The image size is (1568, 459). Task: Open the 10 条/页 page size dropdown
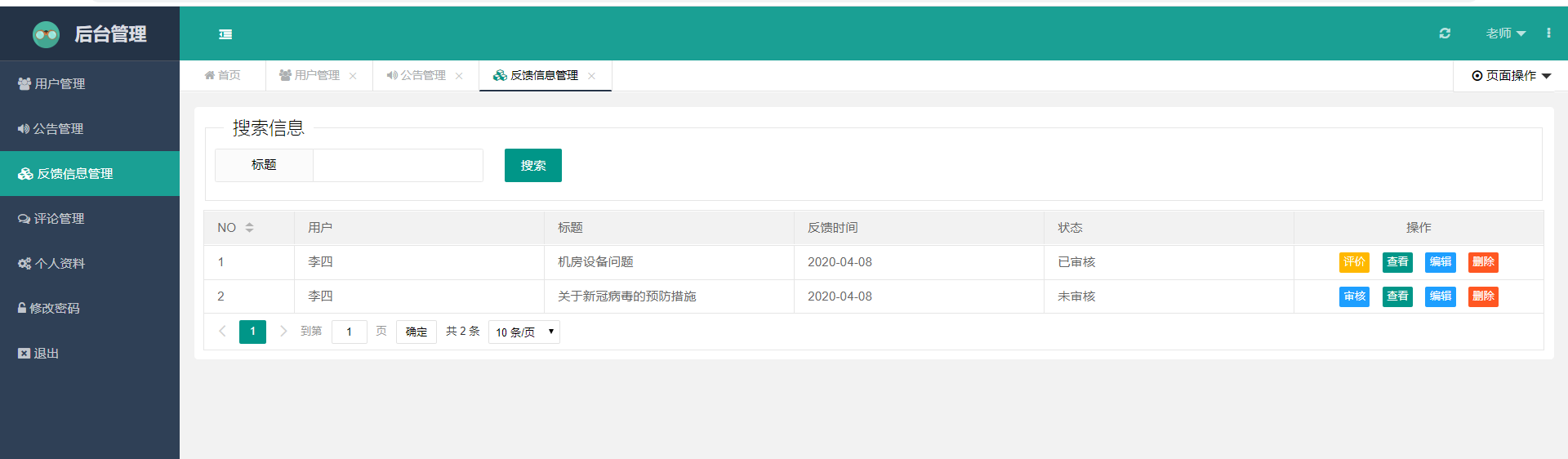524,332
